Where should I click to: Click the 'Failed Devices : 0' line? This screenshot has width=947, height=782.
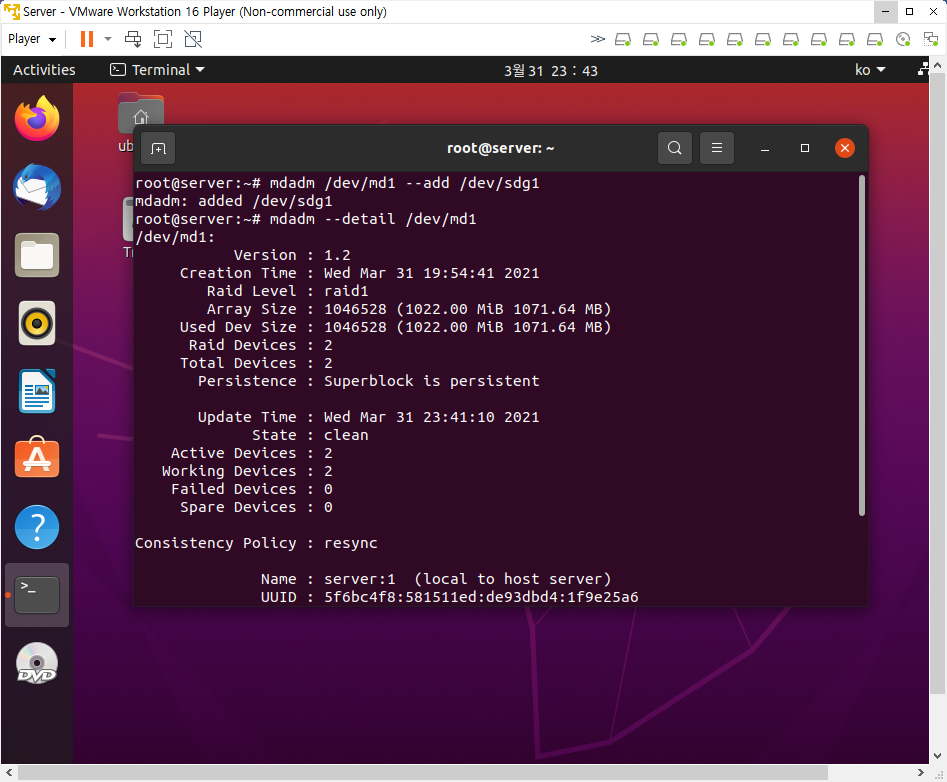[x=252, y=489]
